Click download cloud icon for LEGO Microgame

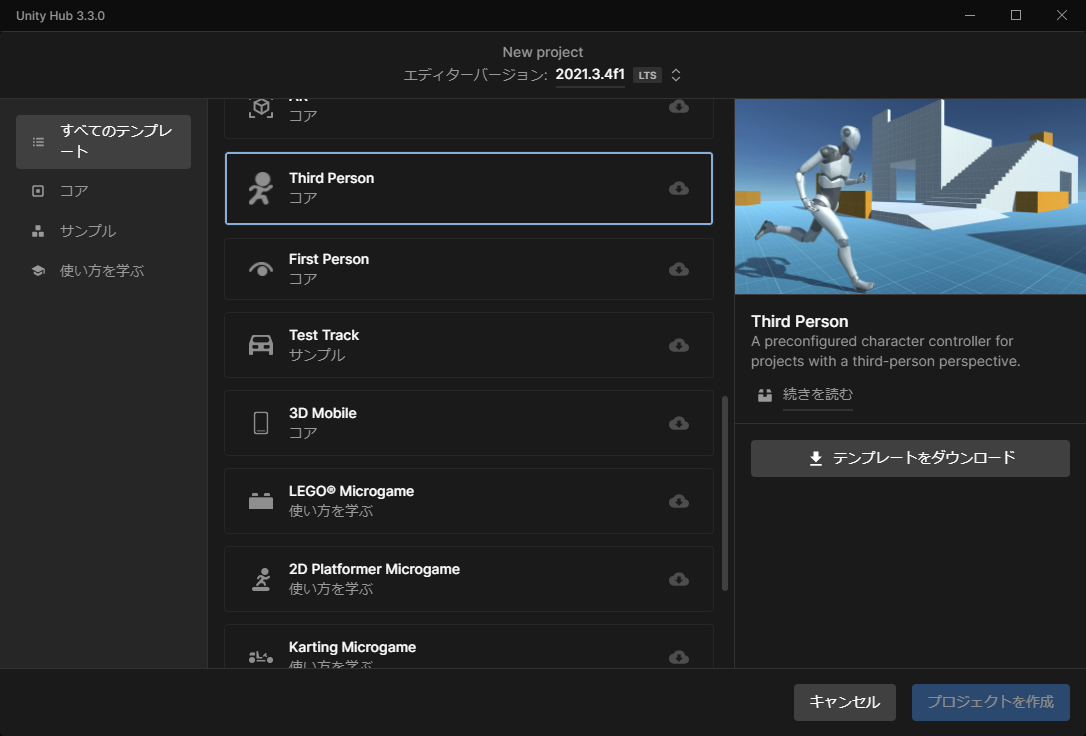pos(679,501)
